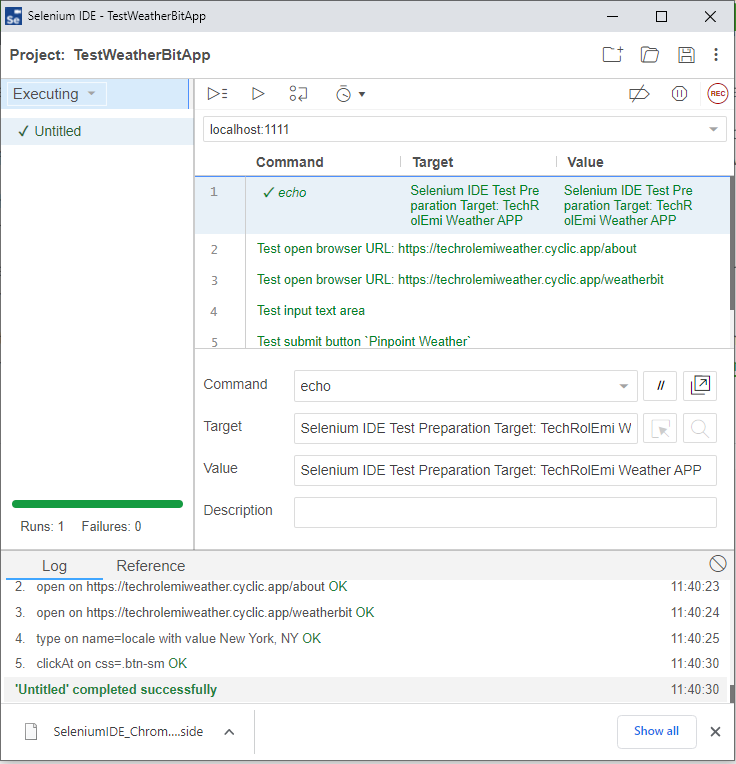Expand download item options chevron
Screen dimensions: 736x764
coord(229,732)
